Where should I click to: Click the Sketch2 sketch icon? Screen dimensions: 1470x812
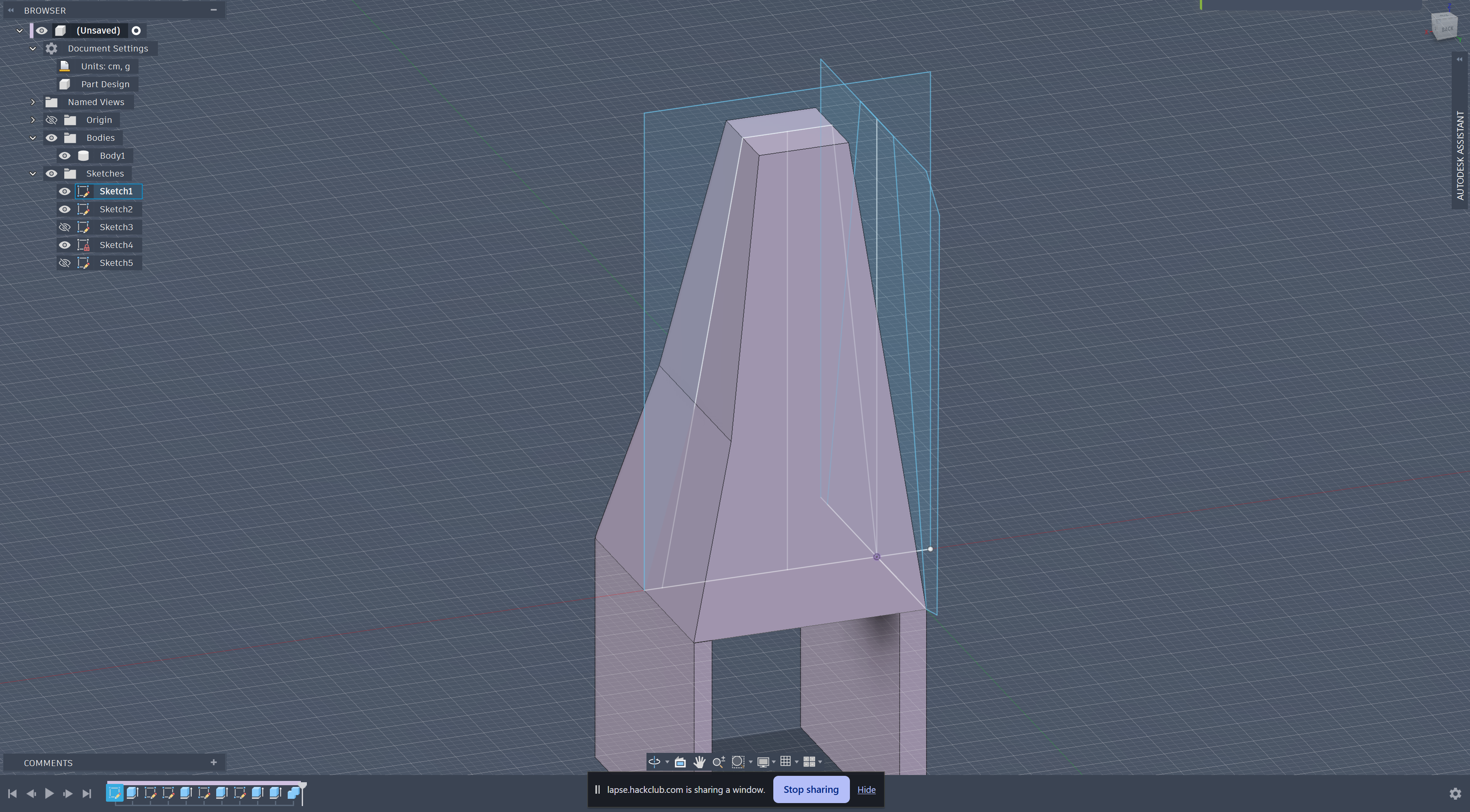[83, 209]
